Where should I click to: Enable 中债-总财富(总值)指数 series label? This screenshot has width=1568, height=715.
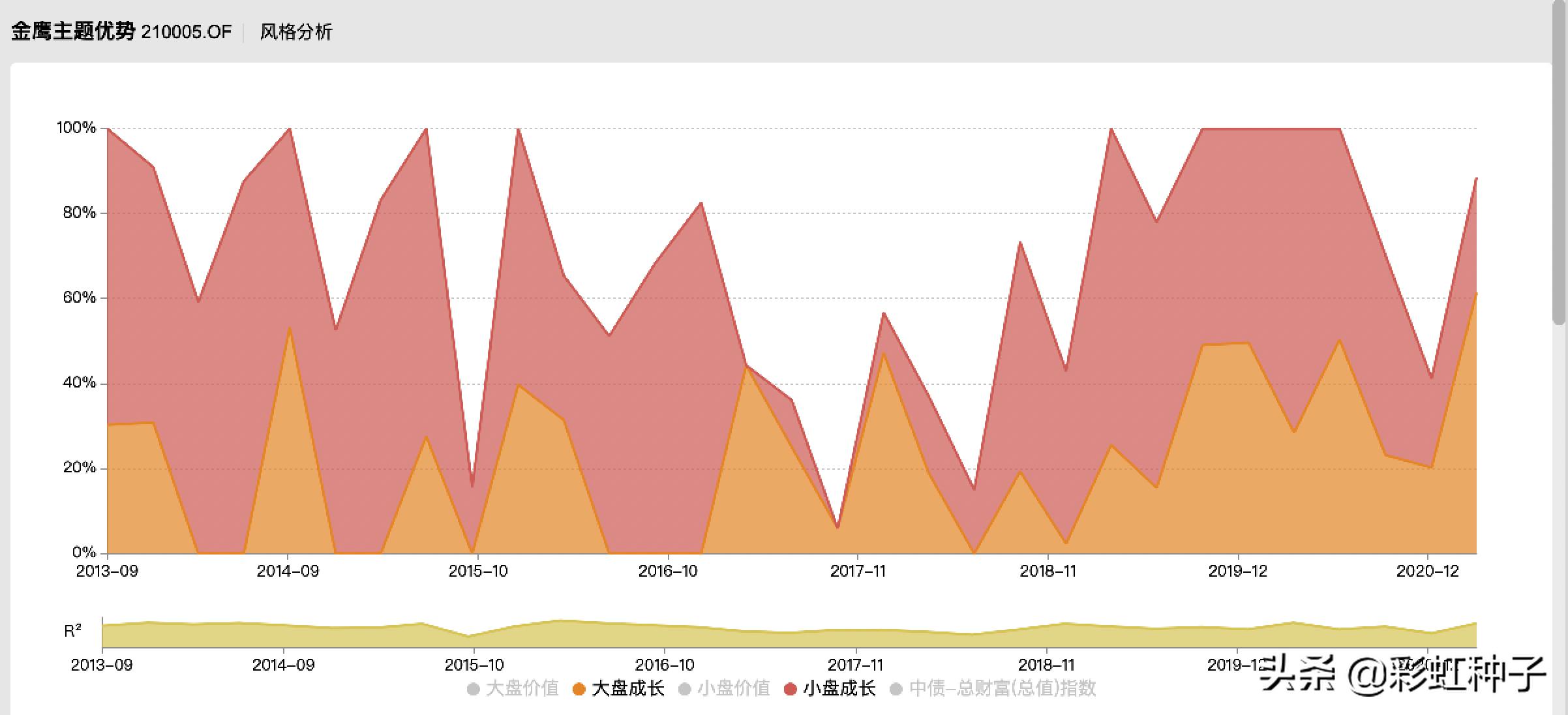point(1003,689)
